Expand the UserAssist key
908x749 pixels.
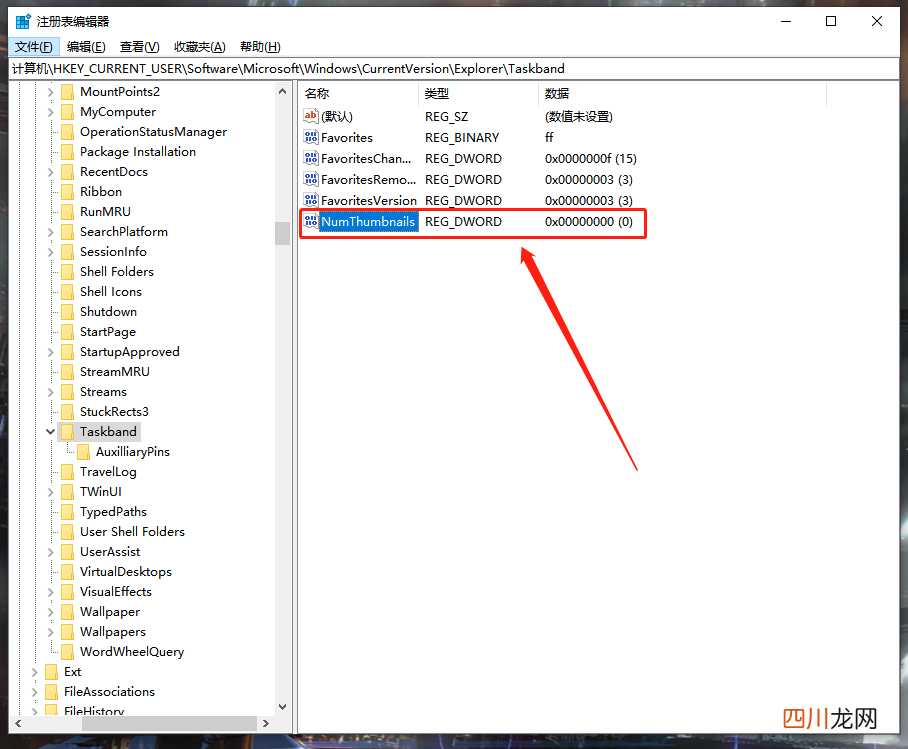(50, 552)
